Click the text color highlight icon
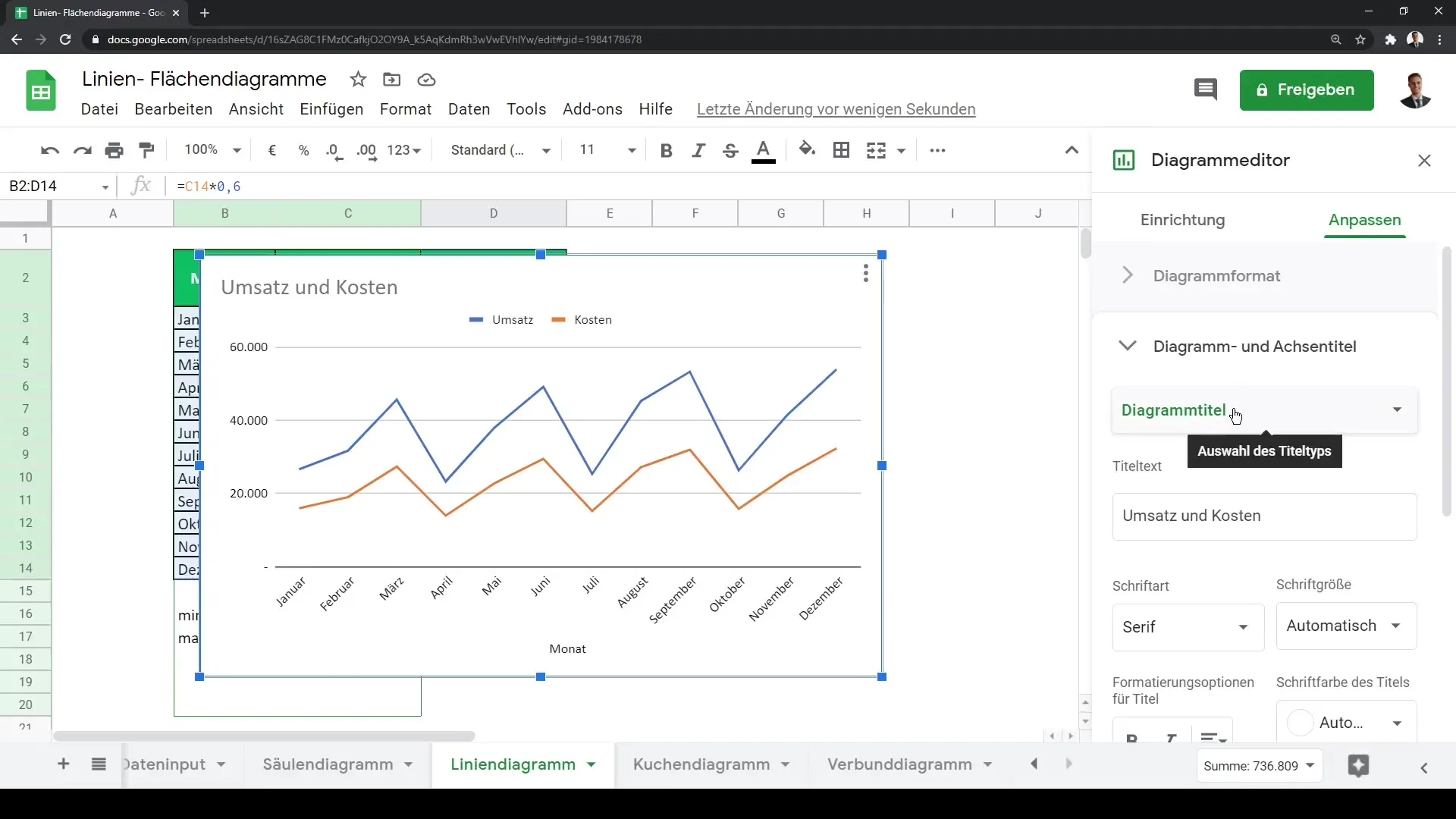Viewport: 1456px width, 819px height. [763, 150]
